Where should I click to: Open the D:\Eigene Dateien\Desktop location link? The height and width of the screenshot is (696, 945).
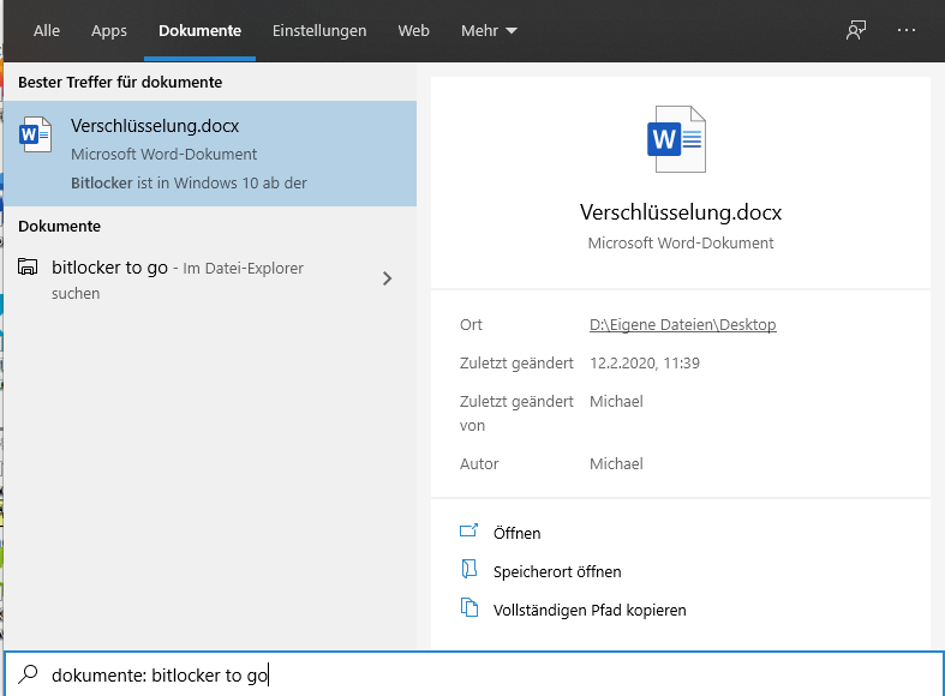click(682, 324)
